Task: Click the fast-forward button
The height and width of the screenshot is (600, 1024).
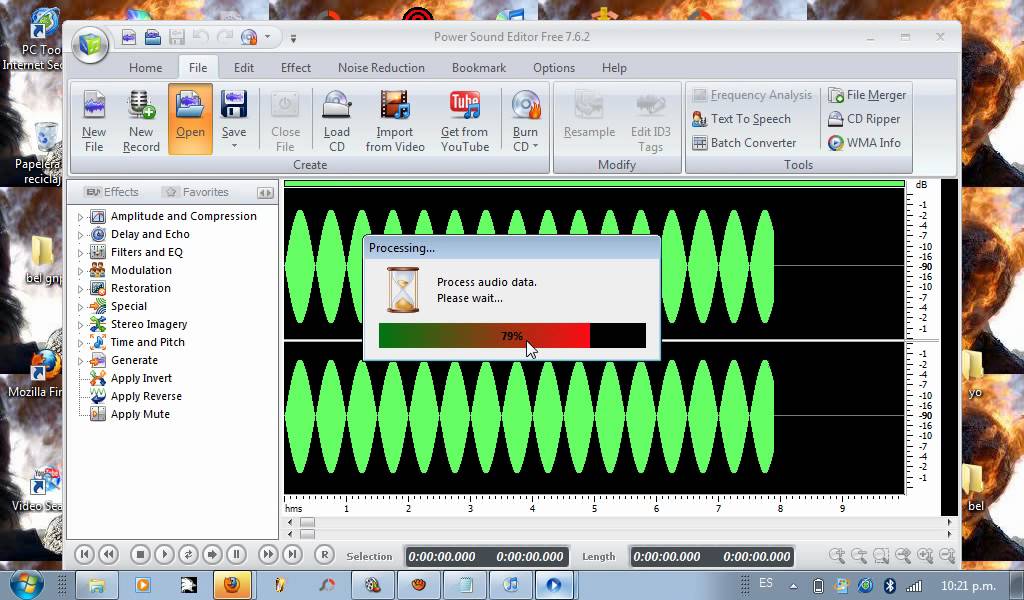Action: 268,554
